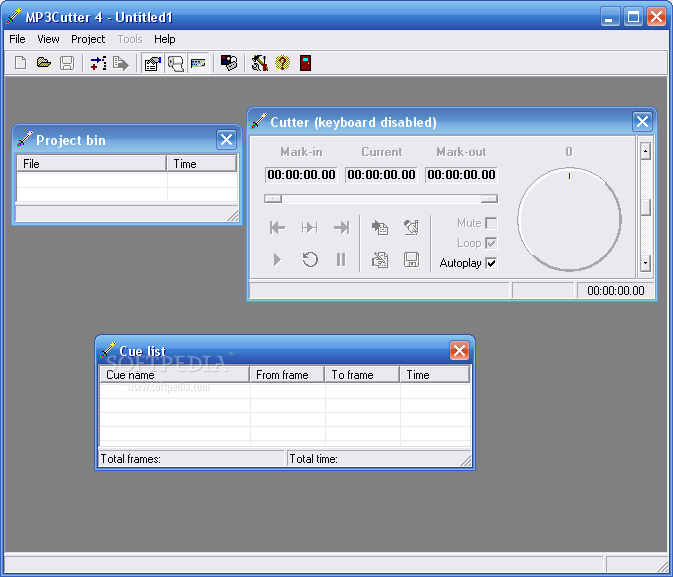Toggle the Project bin window toolbar button
The width and height of the screenshot is (673, 577).
[153, 63]
